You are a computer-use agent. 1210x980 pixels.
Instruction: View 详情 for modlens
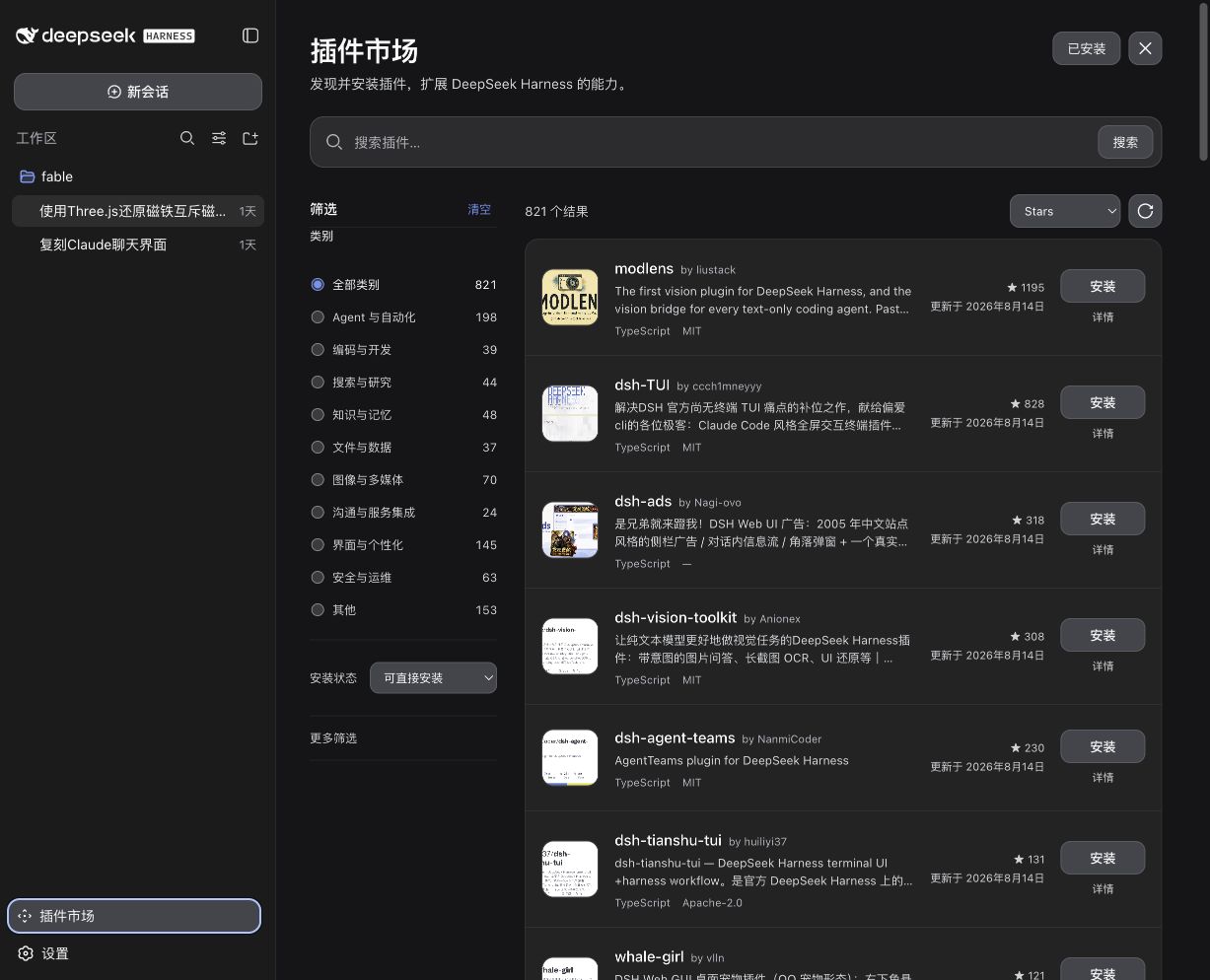point(1103,317)
